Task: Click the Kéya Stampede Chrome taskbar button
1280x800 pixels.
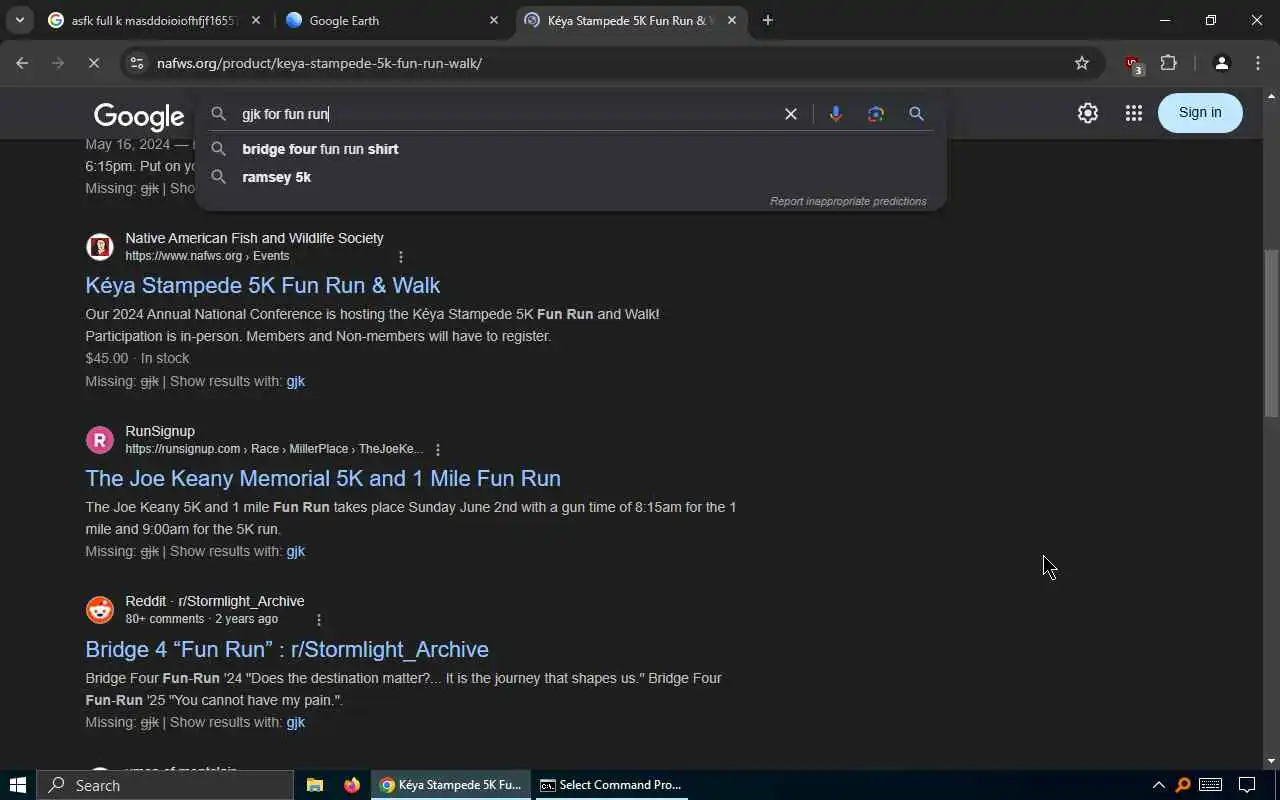Action: pos(451,785)
